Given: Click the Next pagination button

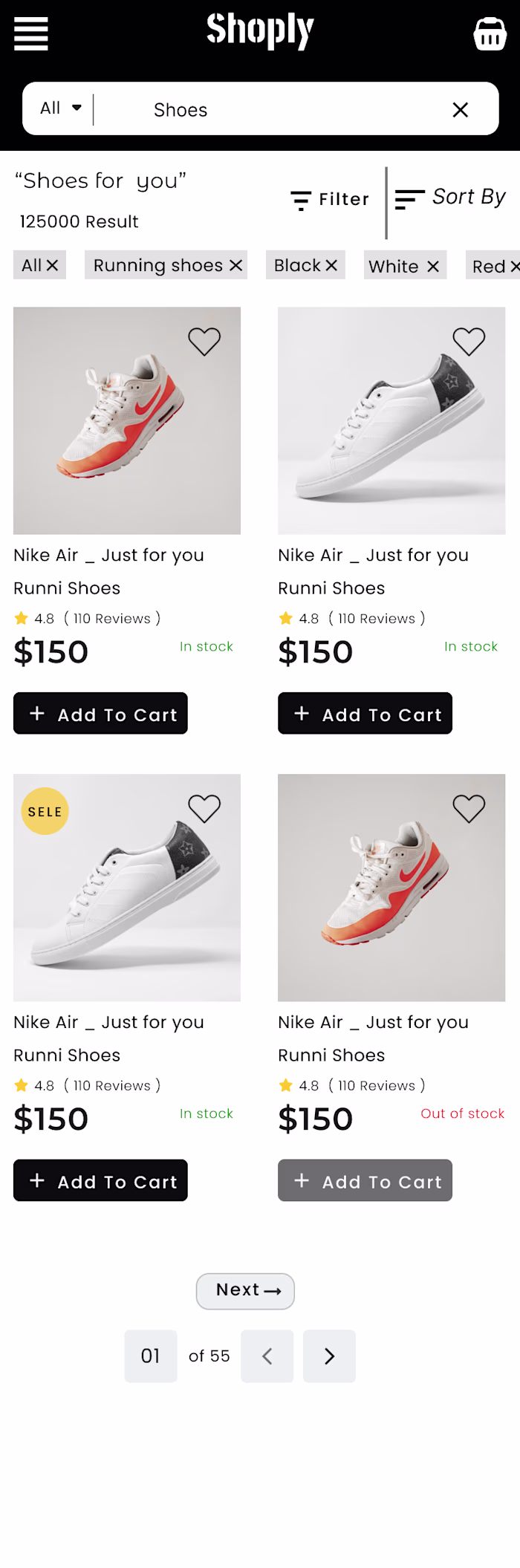Looking at the screenshot, I should (245, 1292).
